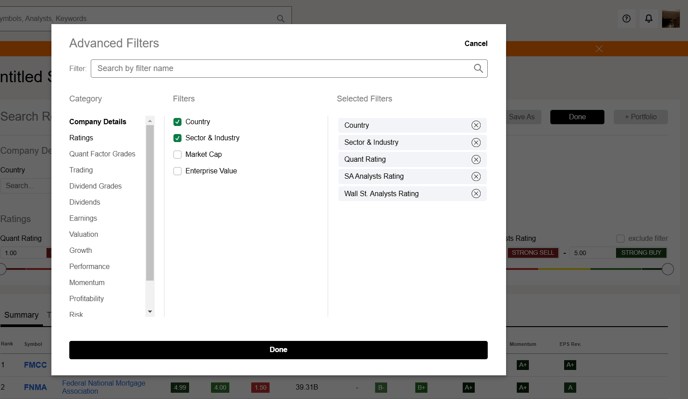
Task: Remove SA Analysts Rating selected filter
Action: click(476, 176)
